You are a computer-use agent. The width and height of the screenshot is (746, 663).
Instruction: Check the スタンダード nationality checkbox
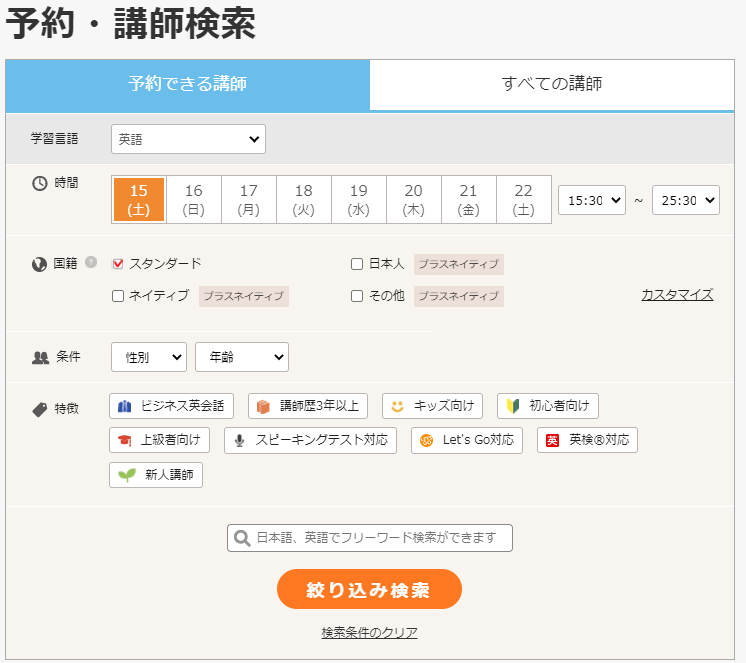(118, 264)
